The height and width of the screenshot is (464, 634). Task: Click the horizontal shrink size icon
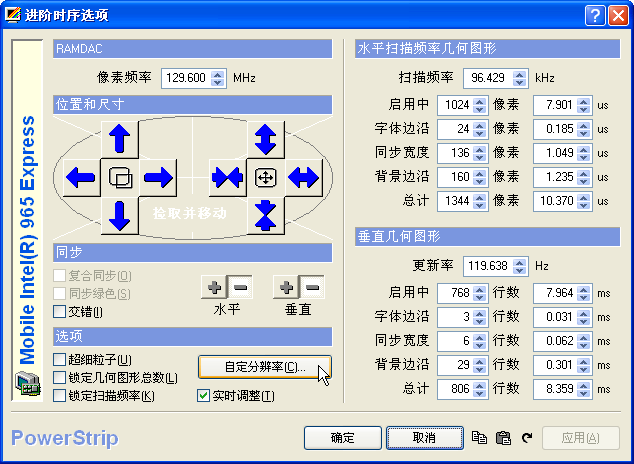(227, 178)
